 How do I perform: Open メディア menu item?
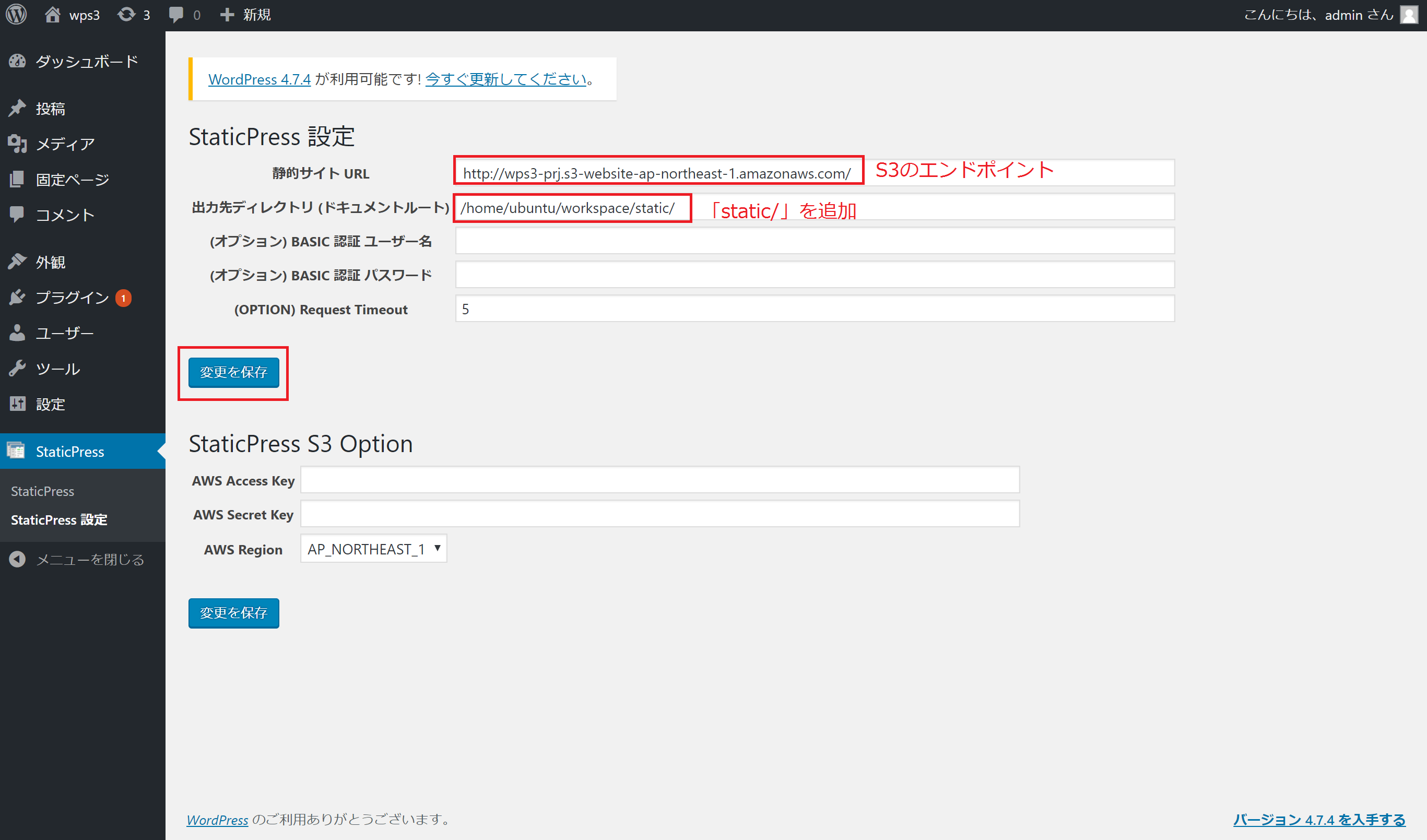point(82,144)
